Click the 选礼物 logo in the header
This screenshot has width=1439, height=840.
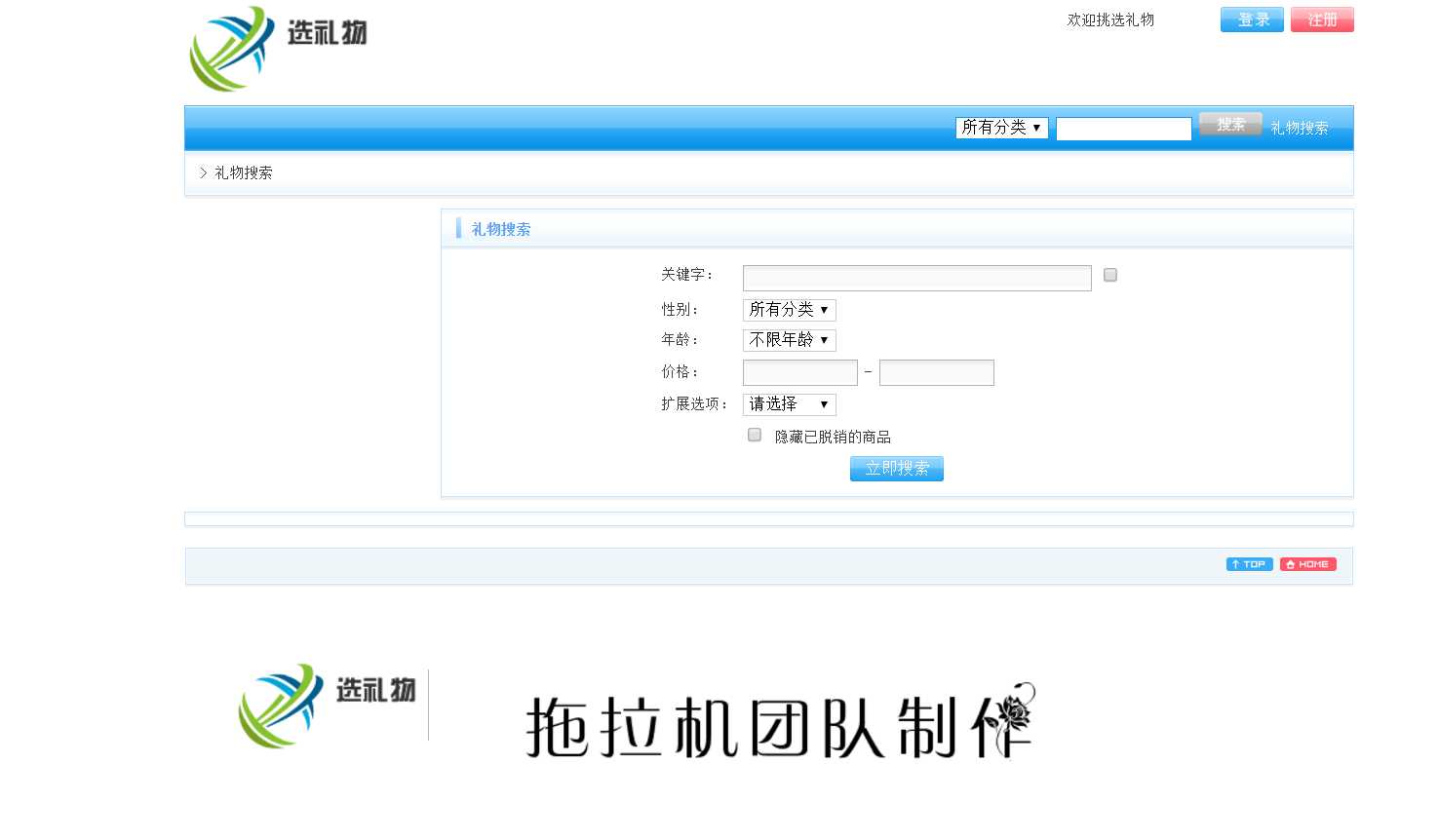279,49
